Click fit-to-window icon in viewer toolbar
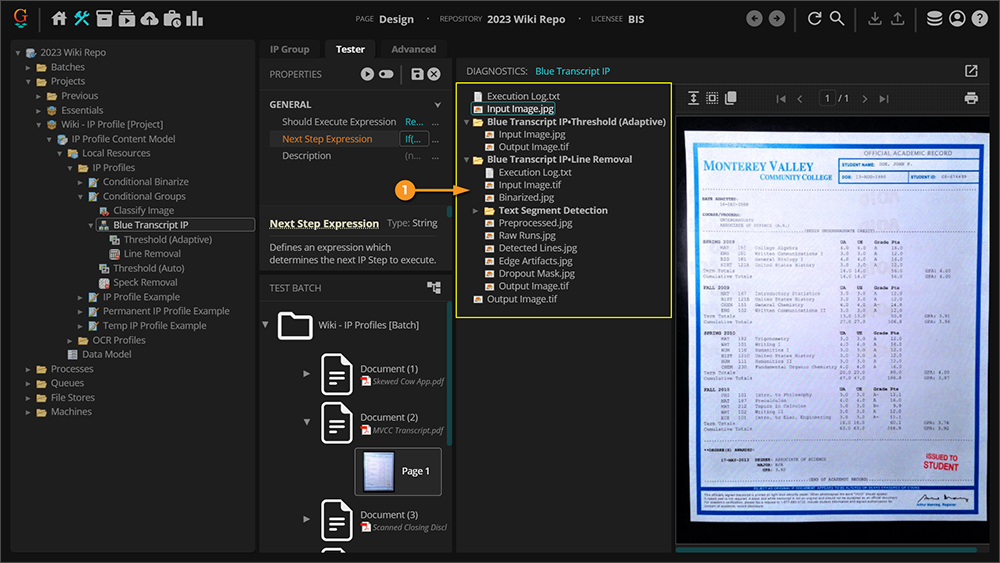This screenshot has height=563, width=1000. click(712, 98)
